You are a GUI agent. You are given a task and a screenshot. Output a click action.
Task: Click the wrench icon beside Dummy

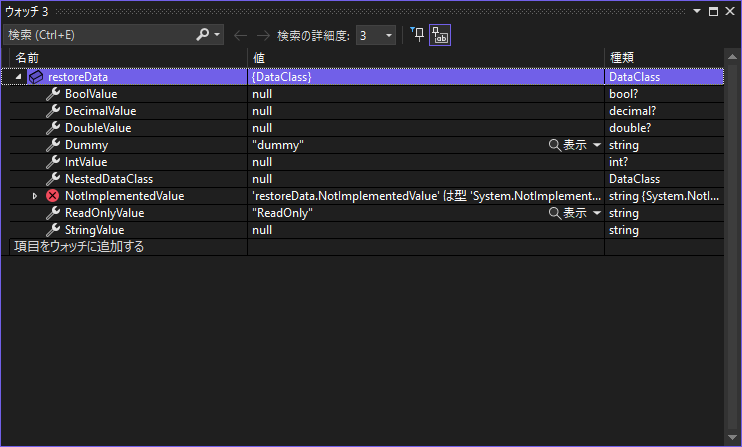click(x=53, y=145)
